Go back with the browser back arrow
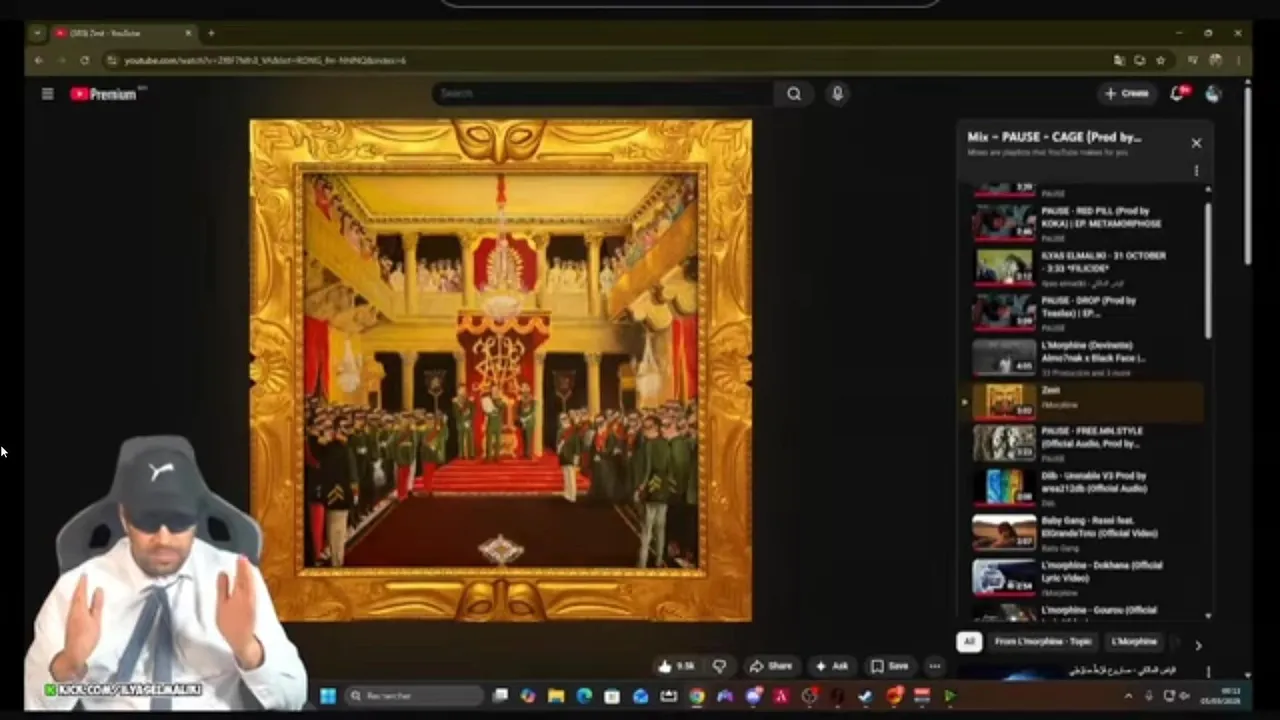 tap(38, 60)
